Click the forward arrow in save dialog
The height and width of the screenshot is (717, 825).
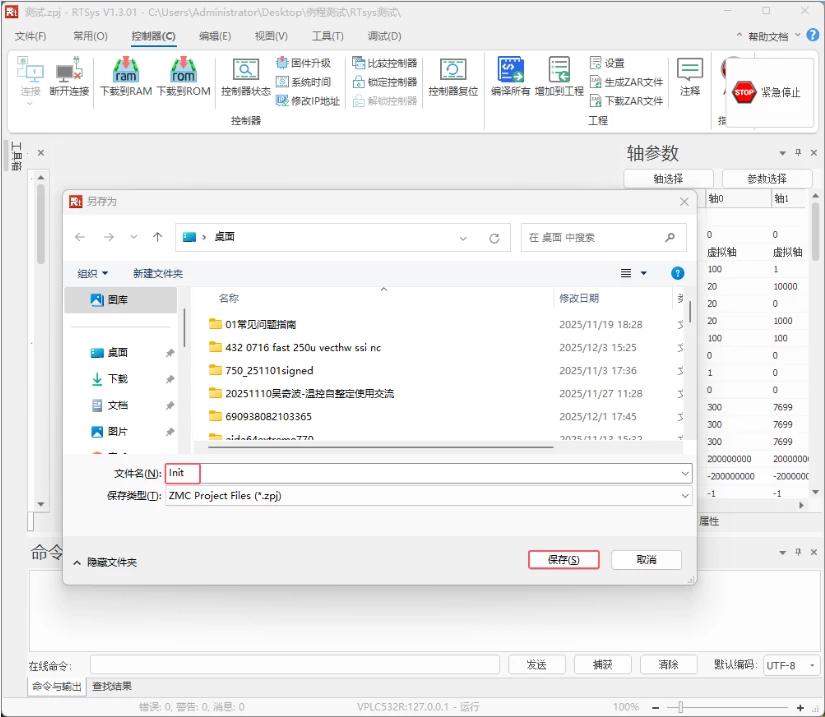[x=109, y=237]
